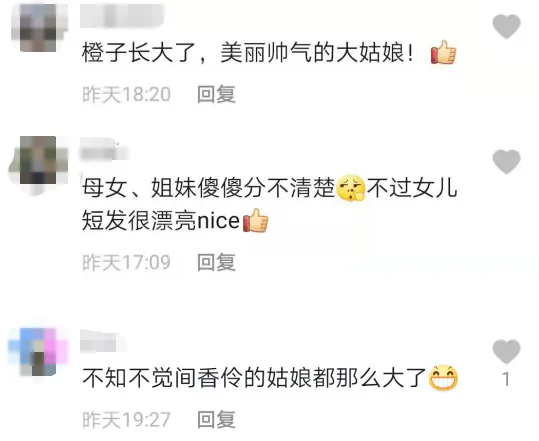The width and height of the screenshot is (539, 441).
Task: Open the second commenter's blurred username
Action: (x=104, y=150)
